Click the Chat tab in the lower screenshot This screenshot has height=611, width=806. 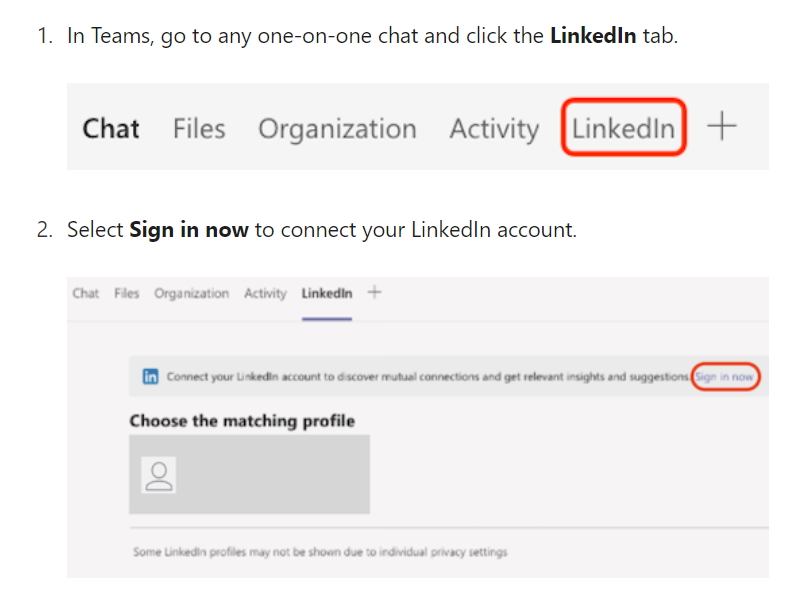coord(85,293)
